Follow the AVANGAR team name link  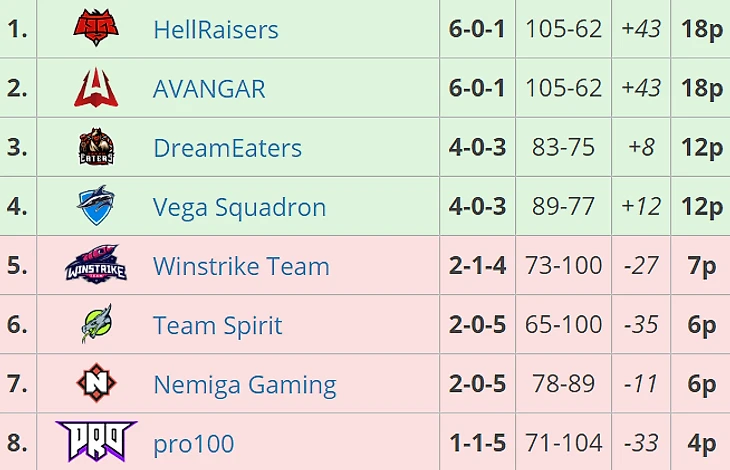(x=209, y=89)
